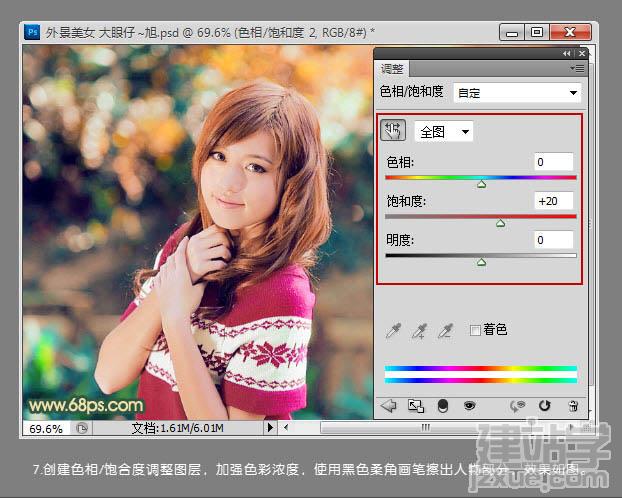View previous state icon
Screen dimensions: 622x498
(x=517, y=406)
